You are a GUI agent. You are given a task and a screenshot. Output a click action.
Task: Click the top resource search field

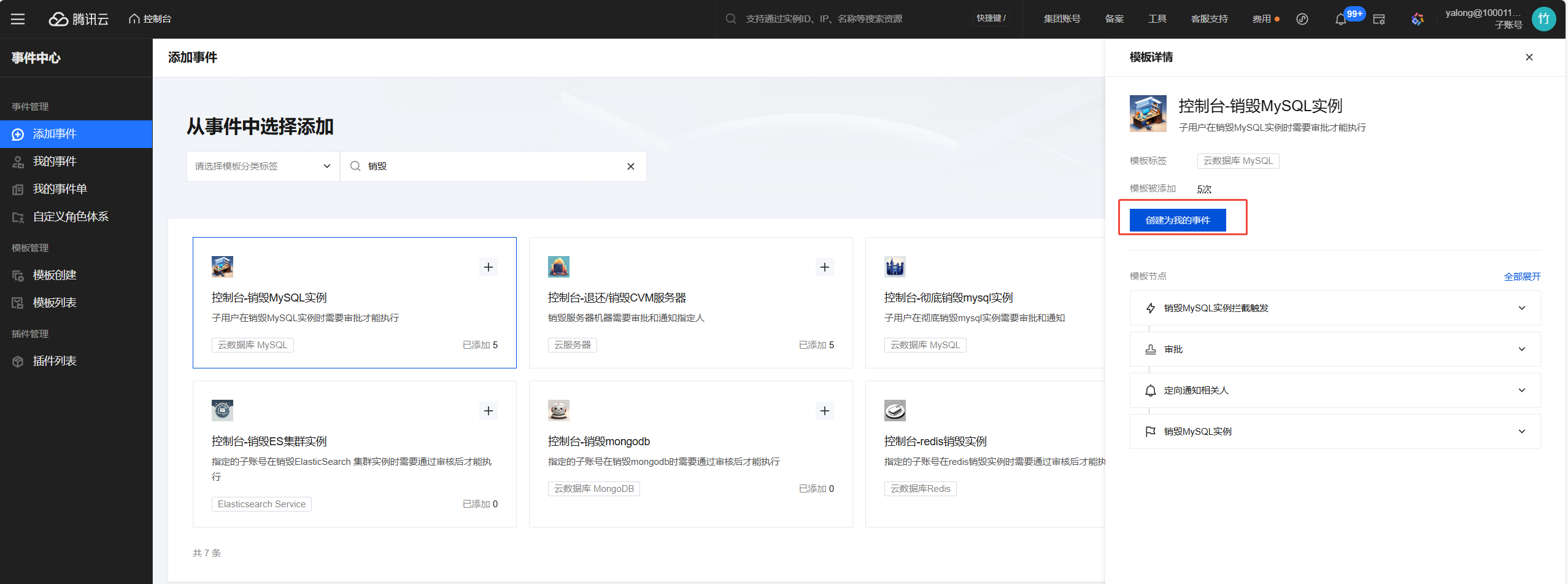coord(847,19)
